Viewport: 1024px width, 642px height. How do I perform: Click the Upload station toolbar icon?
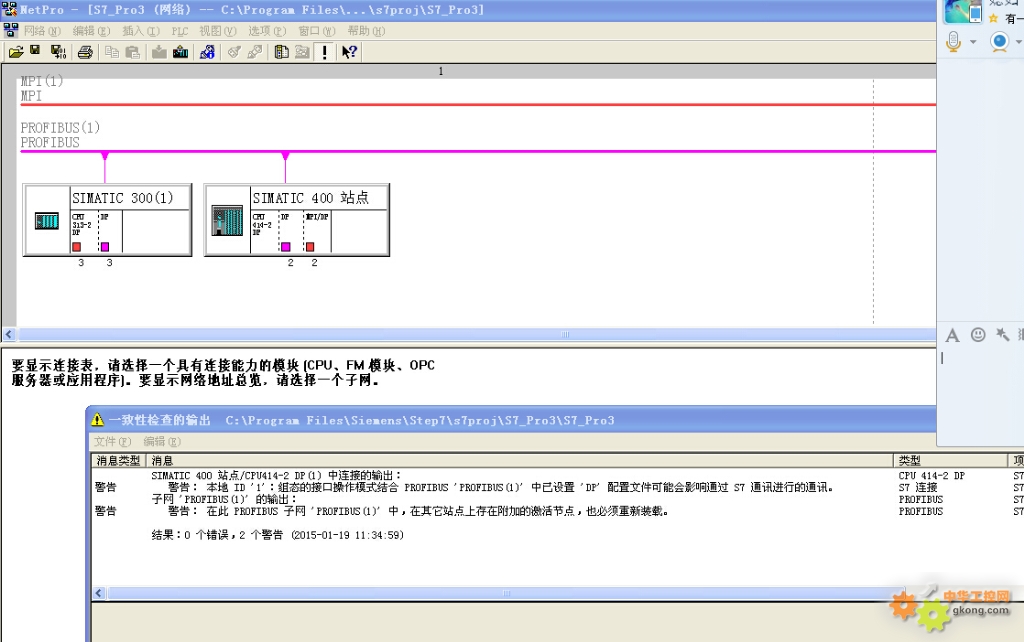180,52
